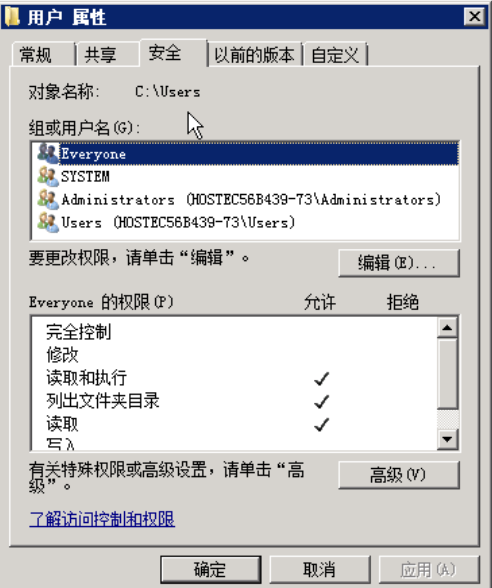This screenshot has width=492, height=588.
Task: Click the 编辑(E)... button
Action: 399,263
